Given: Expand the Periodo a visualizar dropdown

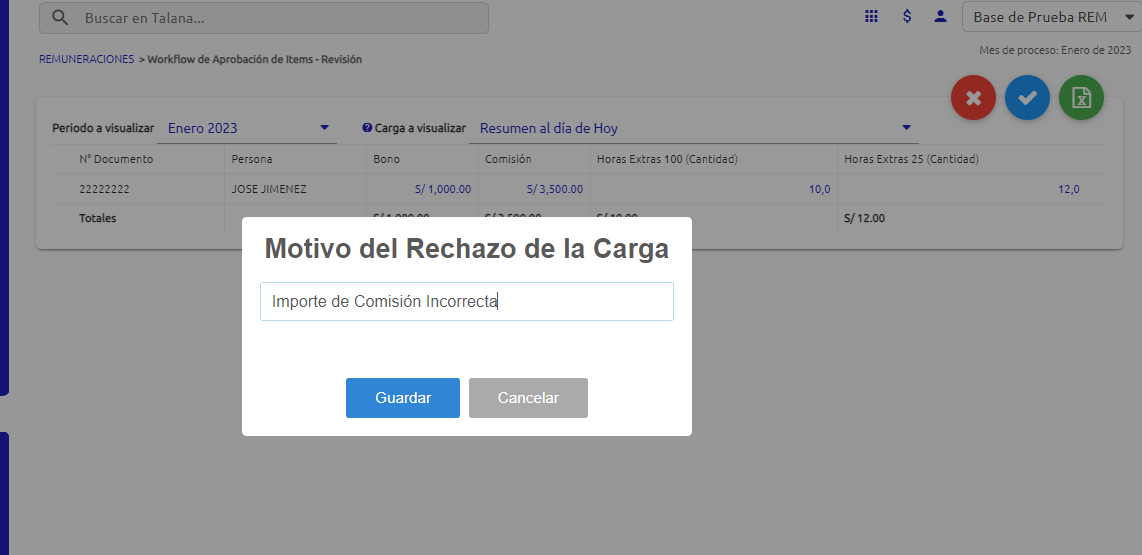Looking at the screenshot, I should (324, 128).
